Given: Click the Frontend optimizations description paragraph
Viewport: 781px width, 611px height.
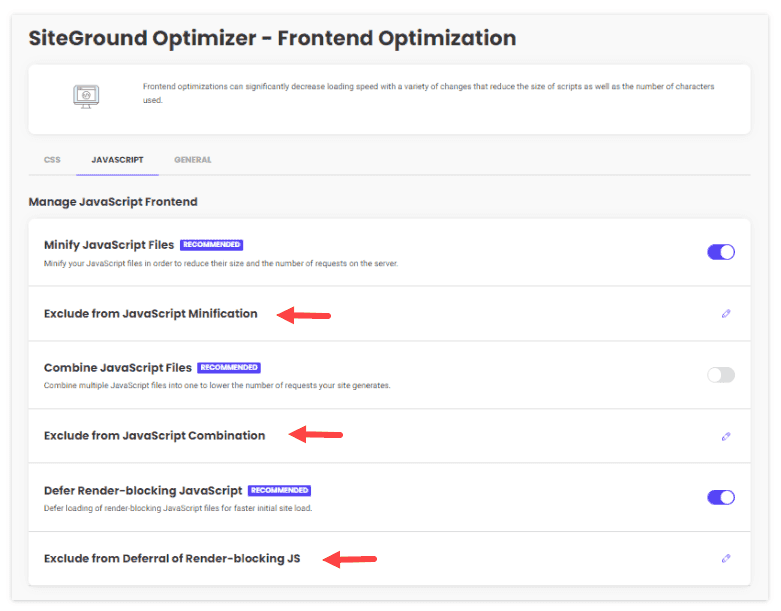Looking at the screenshot, I should (428, 93).
